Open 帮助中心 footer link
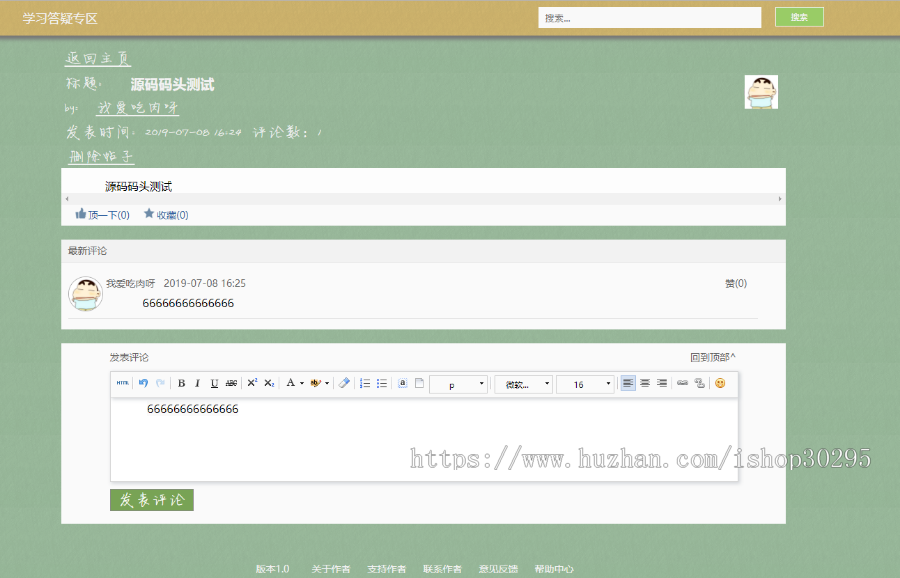This screenshot has width=900, height=578. [x=554, y=569]
